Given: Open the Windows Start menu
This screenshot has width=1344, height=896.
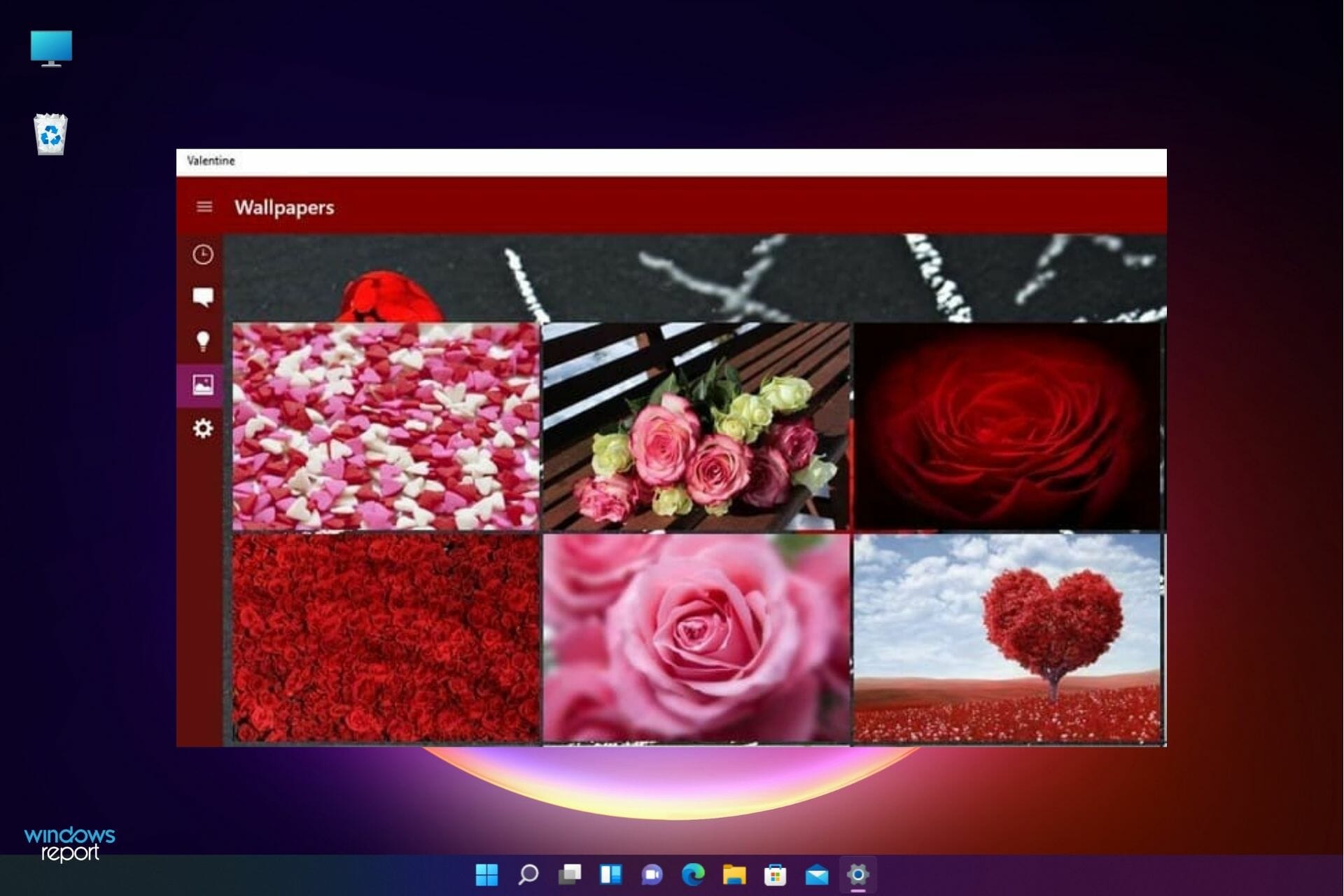Looking at the screenshot, I should click(487, 874).
